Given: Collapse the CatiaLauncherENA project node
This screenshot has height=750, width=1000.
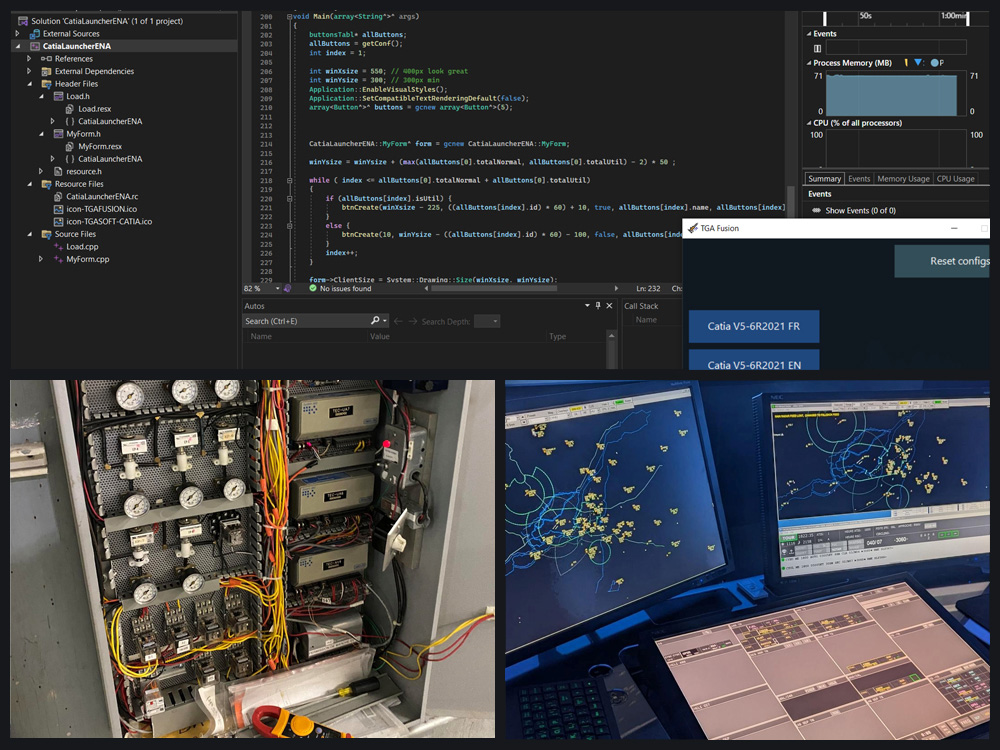Looking at the screenshot, I should coord(18,47).
